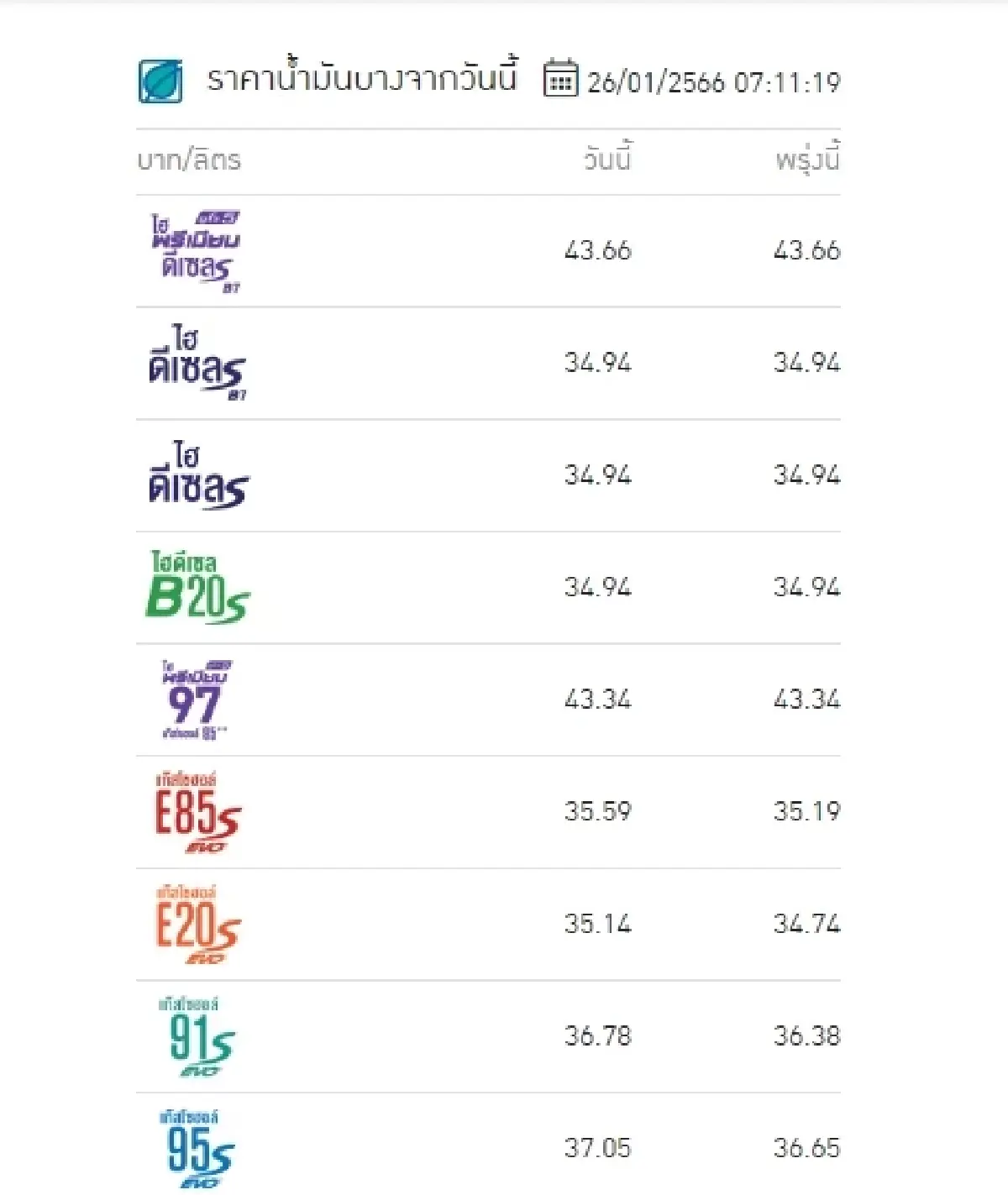Click tomorrow's E85 price 35.19

pyautogui.click(x=806, y=812)
